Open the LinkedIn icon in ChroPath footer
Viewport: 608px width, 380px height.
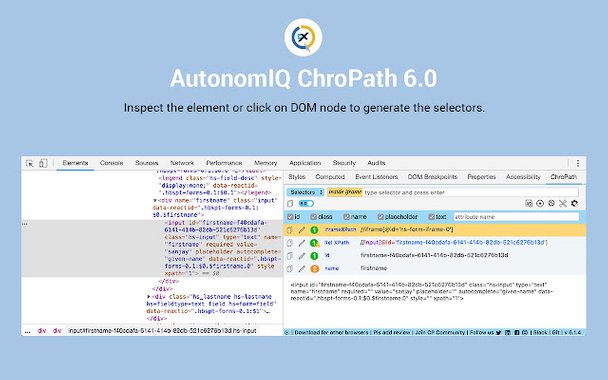508,333
